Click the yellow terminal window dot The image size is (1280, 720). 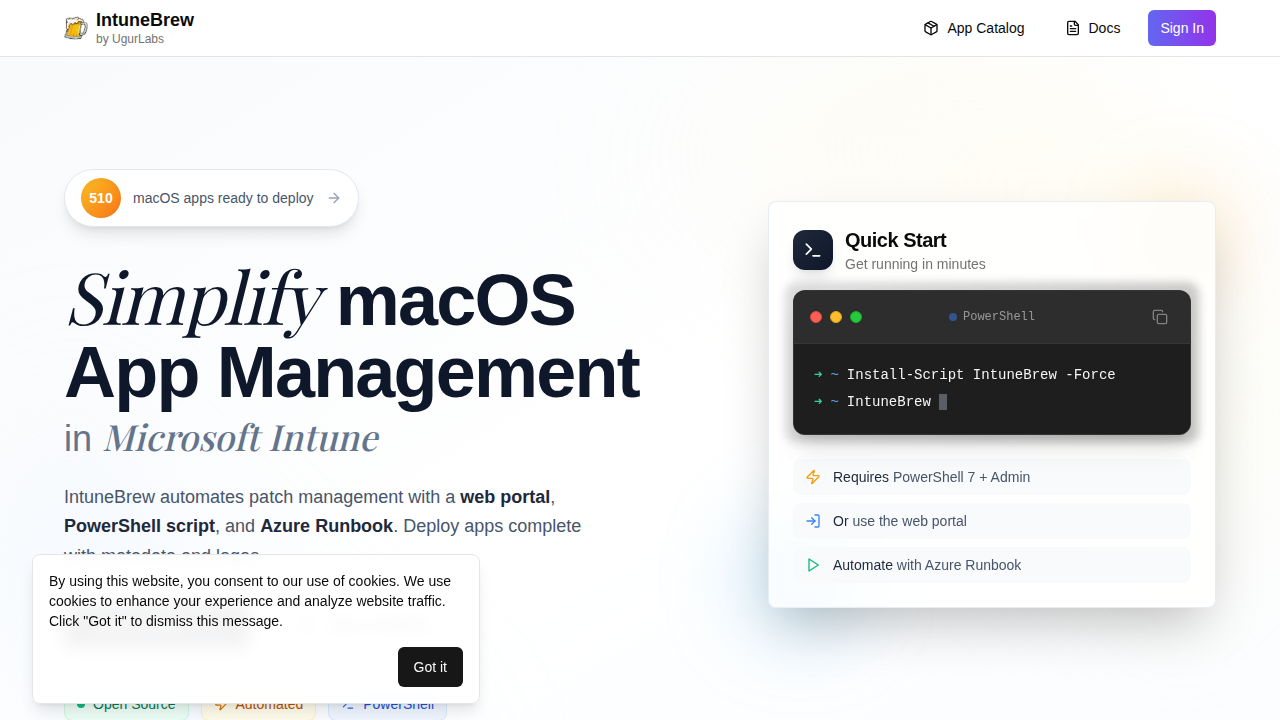(x=836, y=317)
